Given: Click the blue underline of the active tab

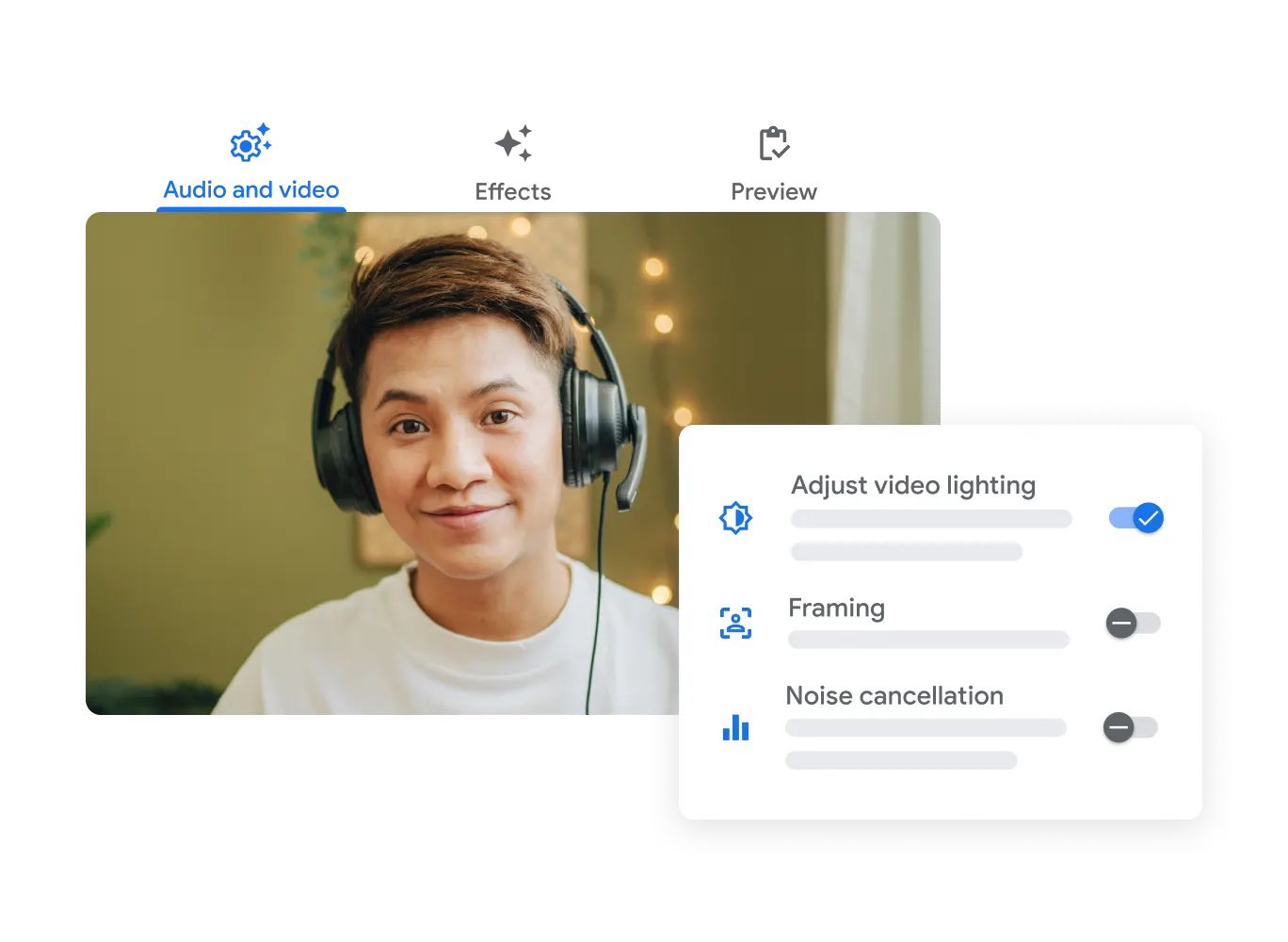Looking at the screenshot, I should (x=250, y=207).
